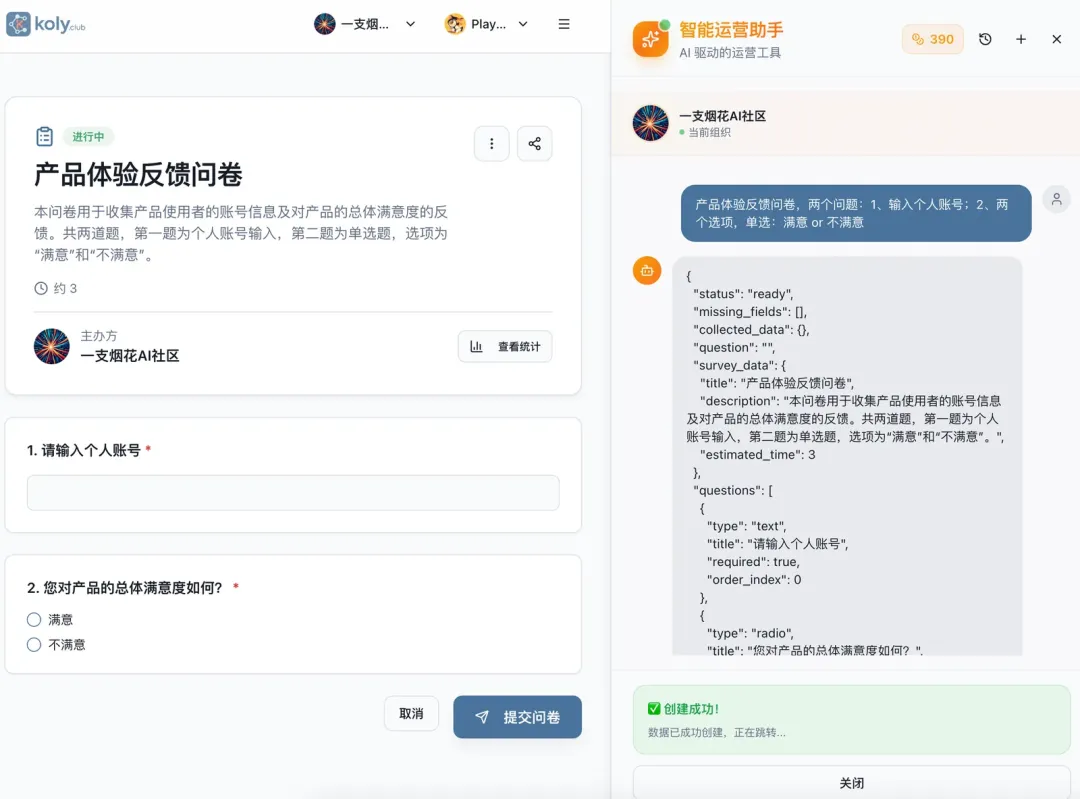Click the 一支烟花AI社区 organizer avatar

(x=52, y=346)
